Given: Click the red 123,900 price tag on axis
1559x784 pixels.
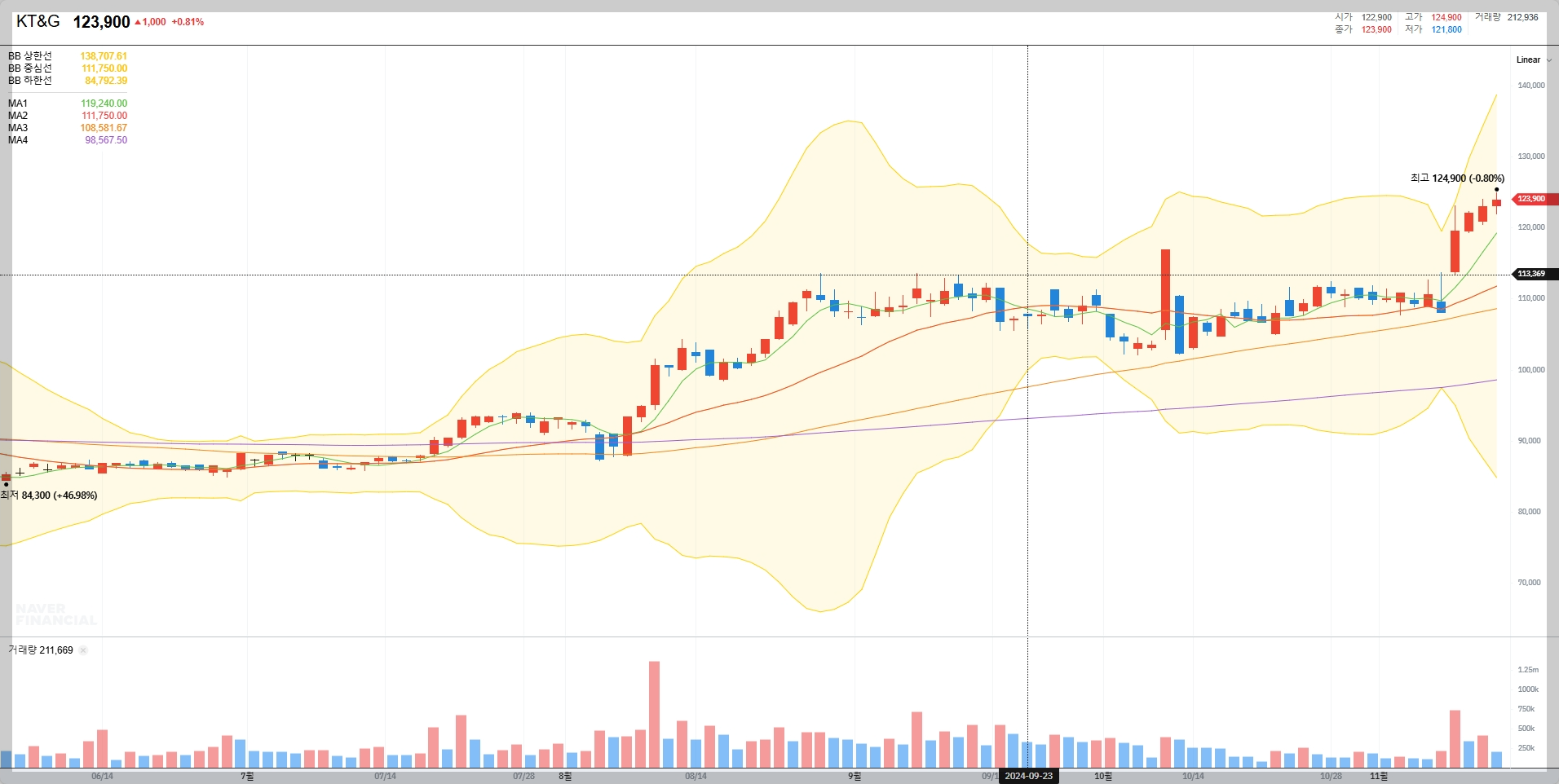Looking at the screenshot, I should [1535, 199].
